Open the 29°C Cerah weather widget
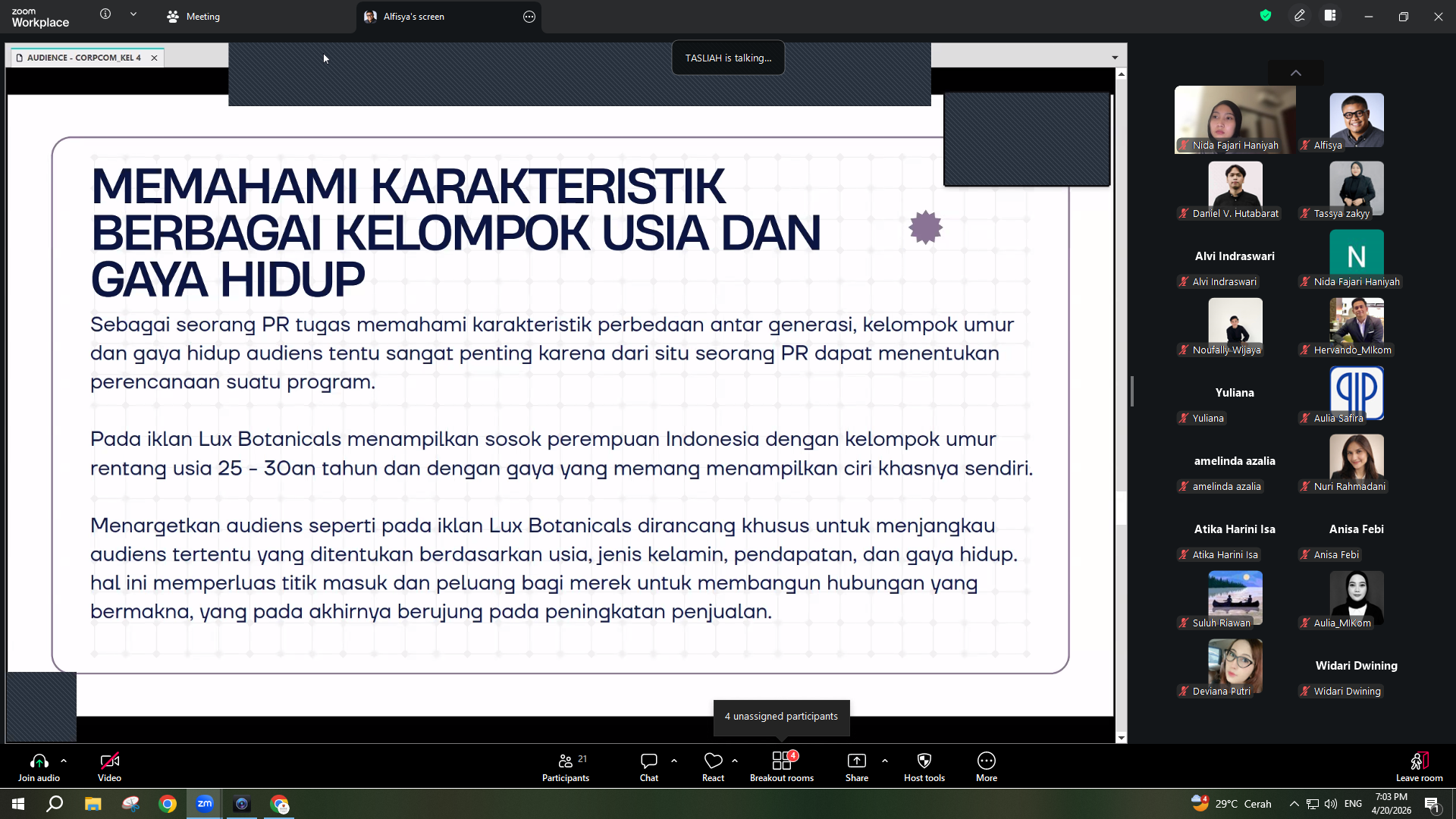 click(1232, 804)
